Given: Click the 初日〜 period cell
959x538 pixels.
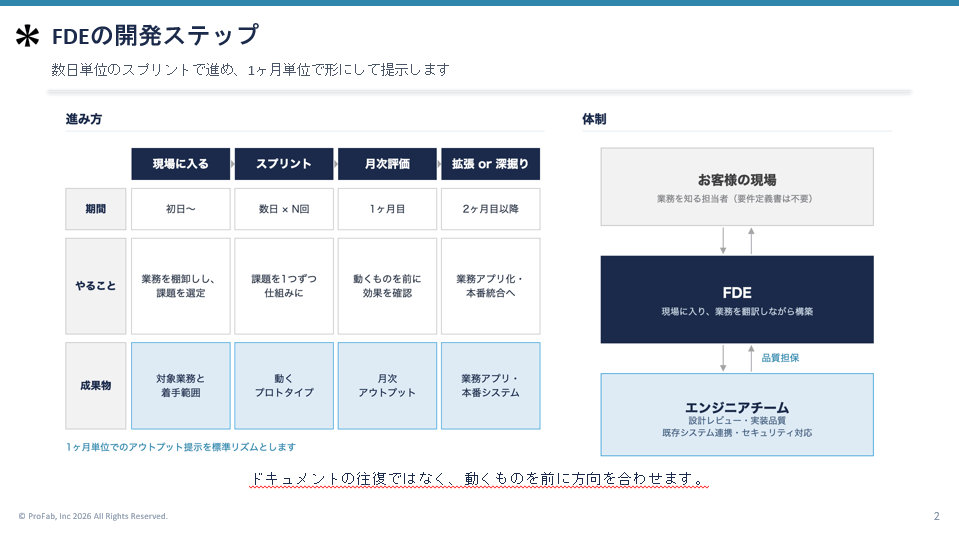Looking at the screenshot, I should point(180,209).
